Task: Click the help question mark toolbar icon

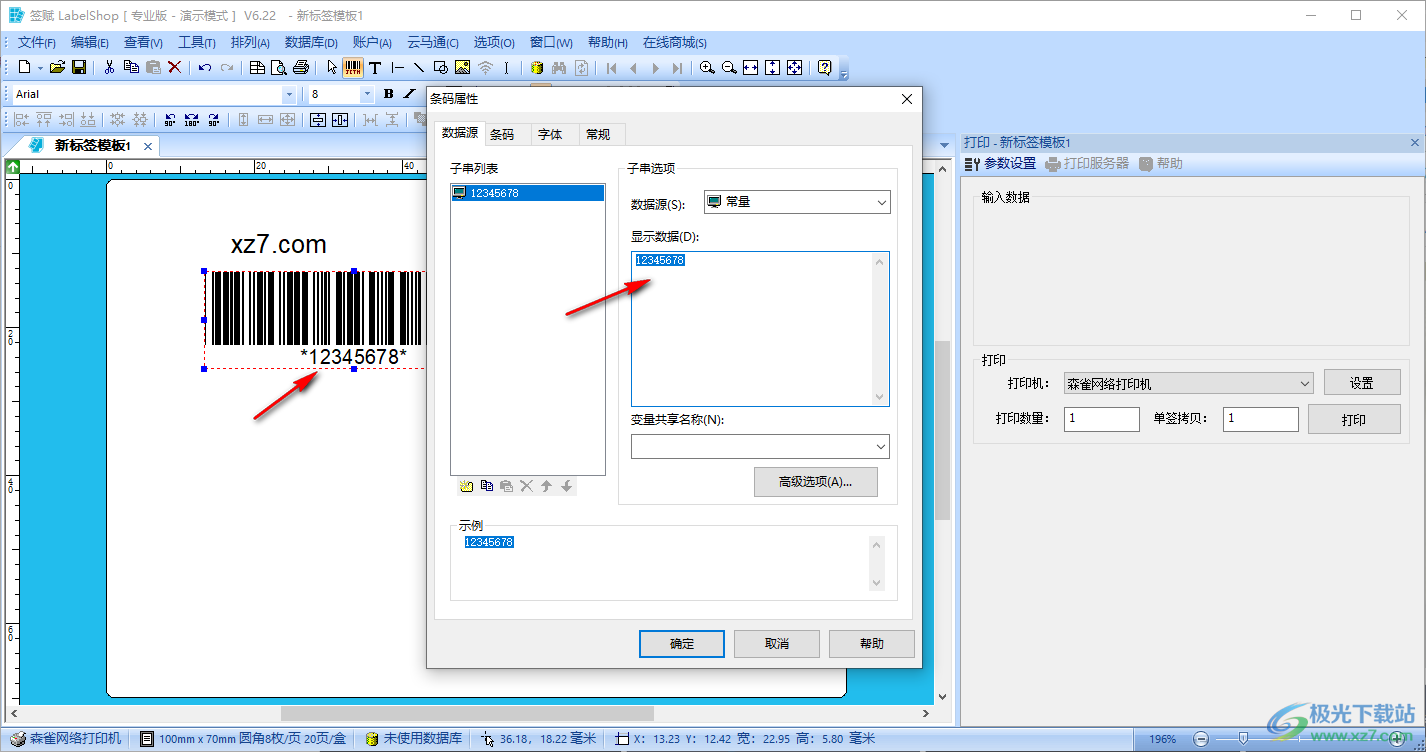Action: 824,67
